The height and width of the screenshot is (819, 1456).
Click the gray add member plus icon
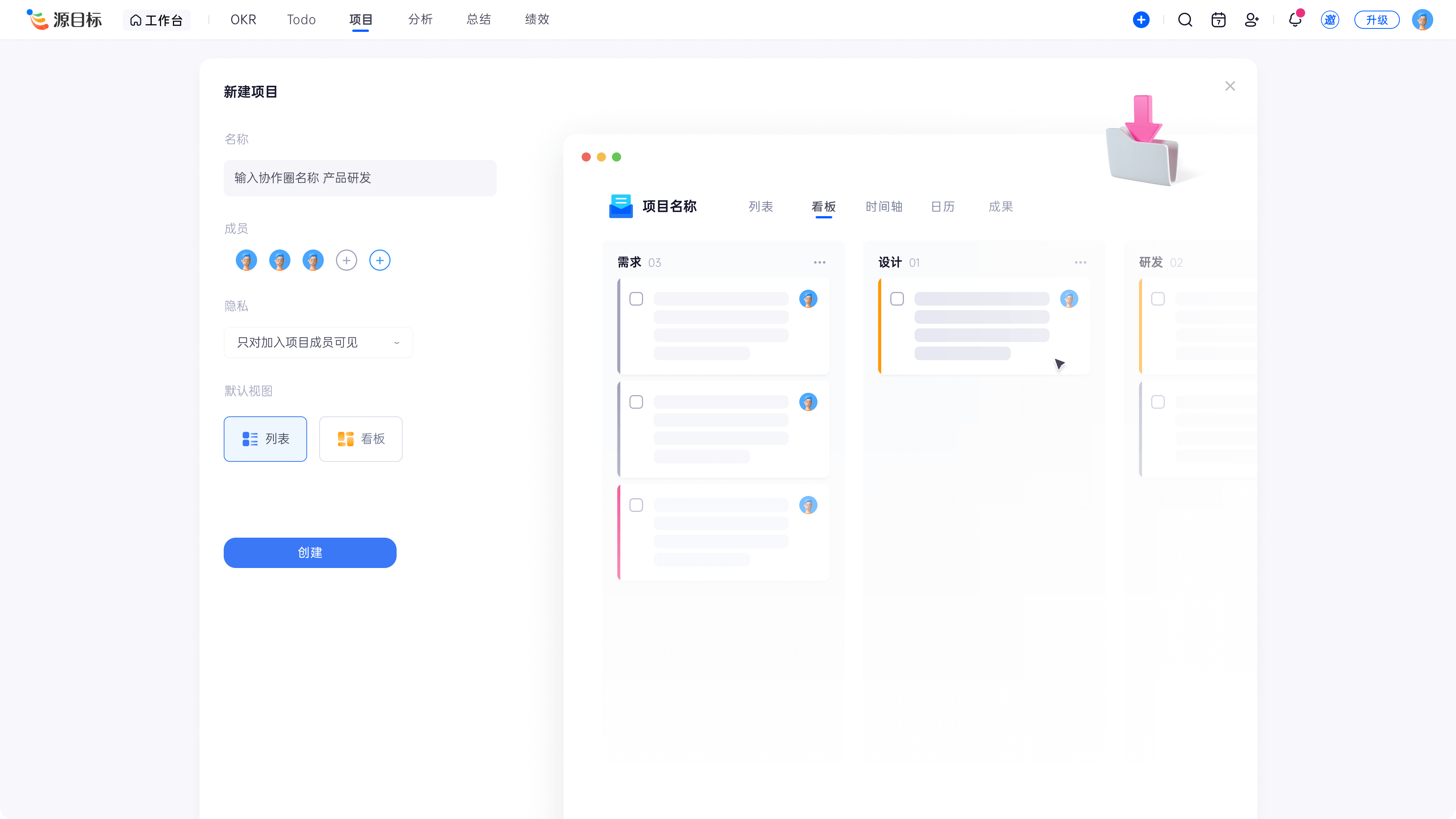[x=346, y=260]
